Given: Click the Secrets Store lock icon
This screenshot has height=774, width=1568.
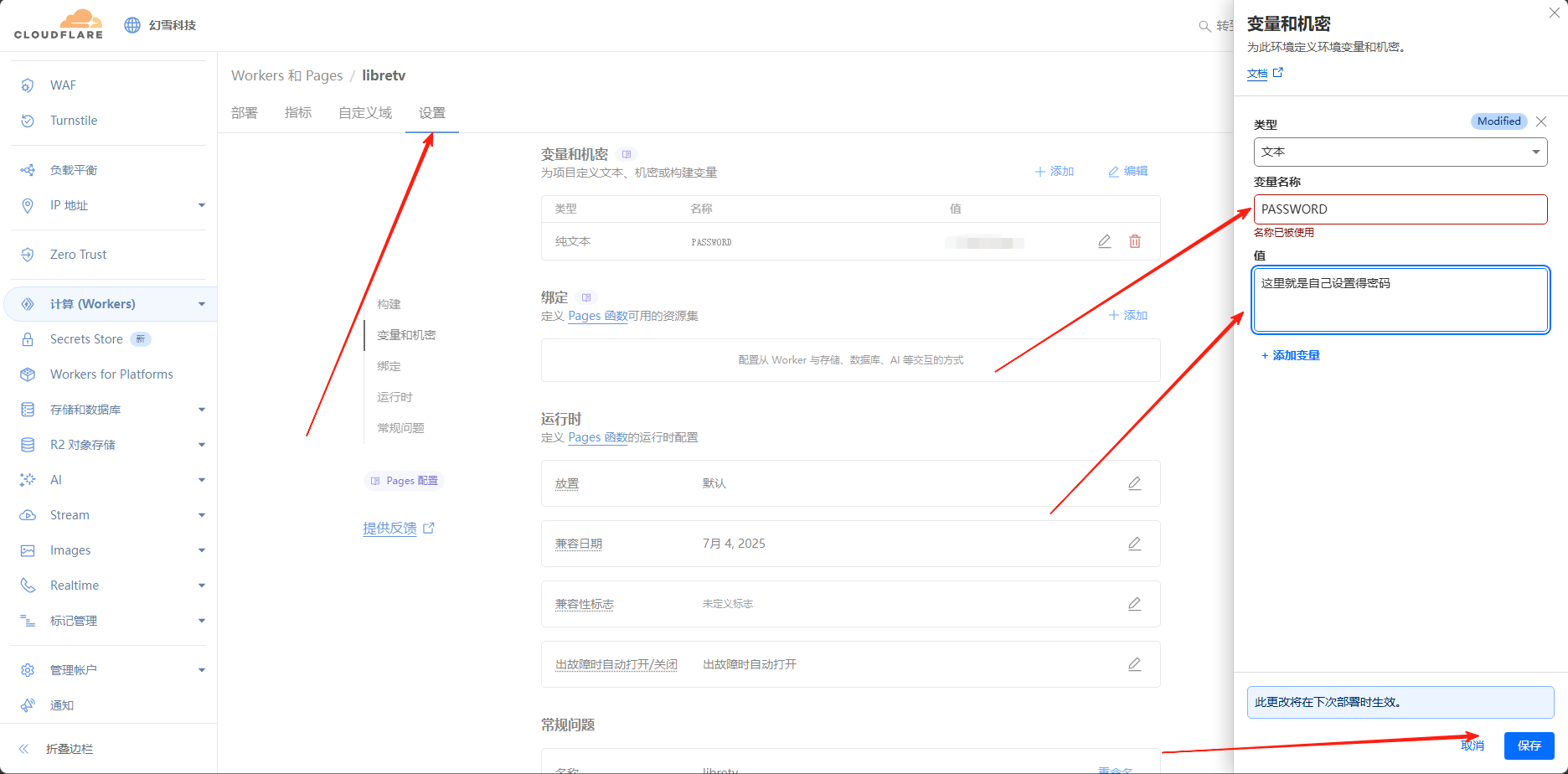Looking at the screenshot, I should pyautogui.click(x=28, y=339).
